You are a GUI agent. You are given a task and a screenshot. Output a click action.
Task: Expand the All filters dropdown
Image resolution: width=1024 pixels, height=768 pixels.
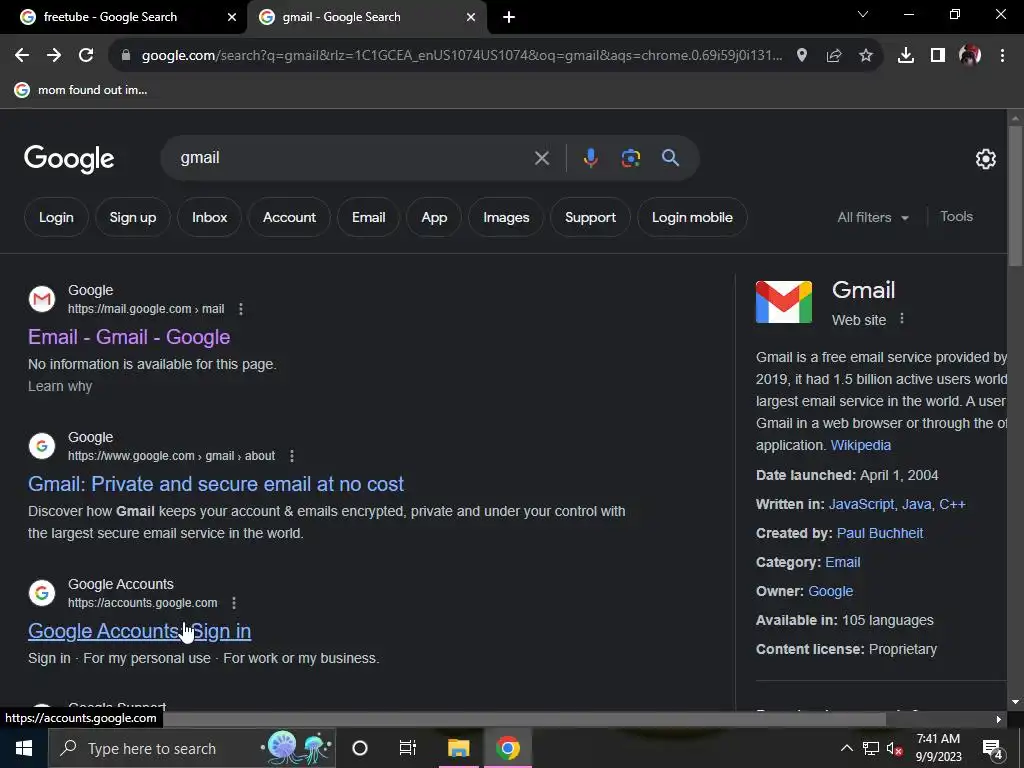[873, 217]
